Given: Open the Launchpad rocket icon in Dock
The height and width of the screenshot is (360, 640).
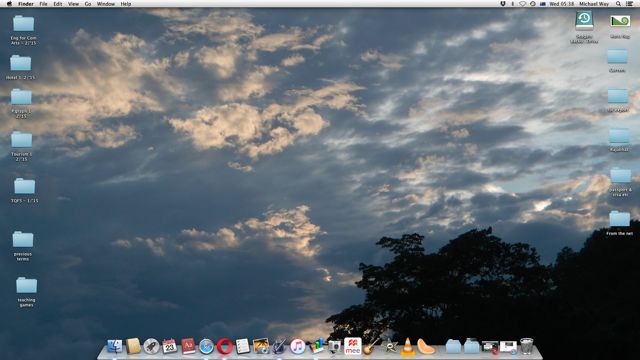Looking at the screenshot, I should pos(151,347).
